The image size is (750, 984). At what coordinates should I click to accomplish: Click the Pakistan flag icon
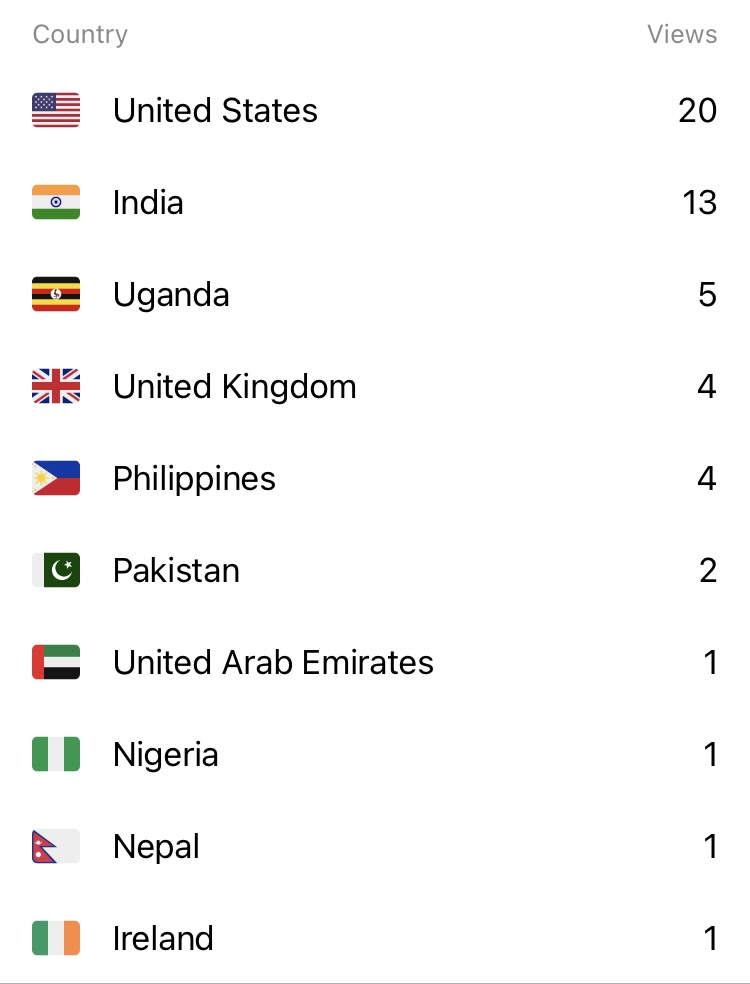pos(56,570)
